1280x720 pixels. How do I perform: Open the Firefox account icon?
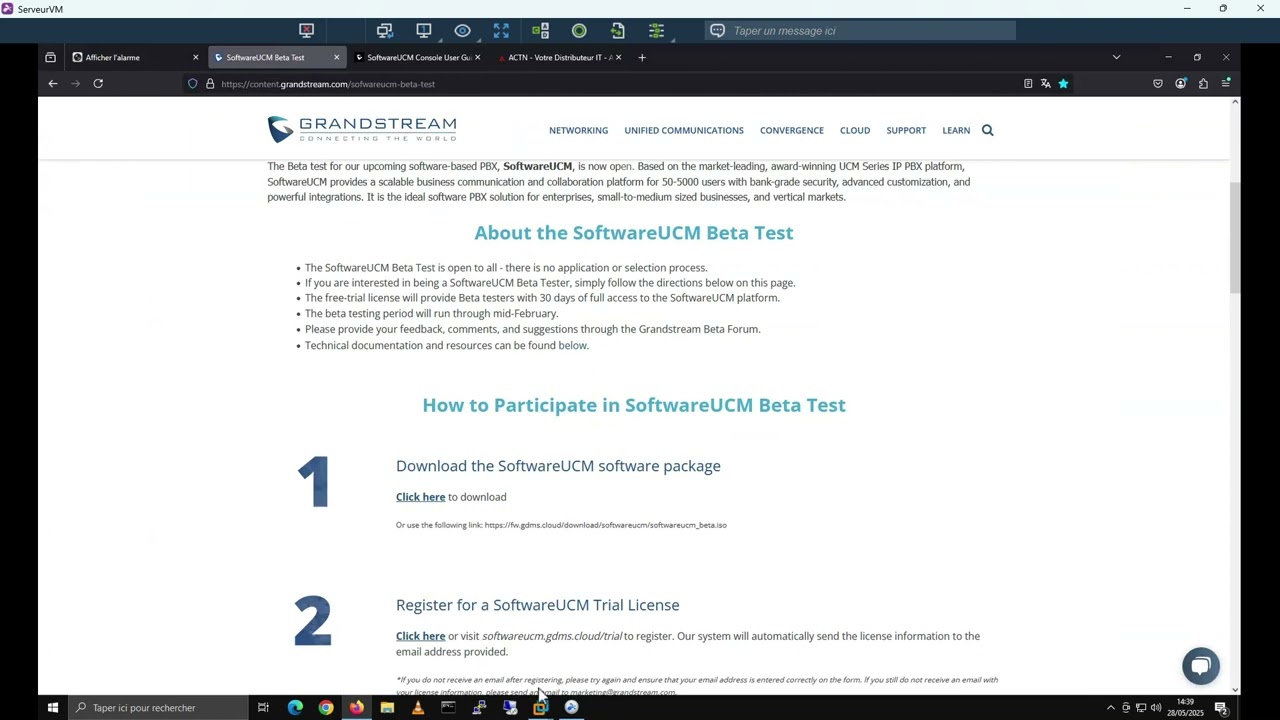tap(1181, 84)
